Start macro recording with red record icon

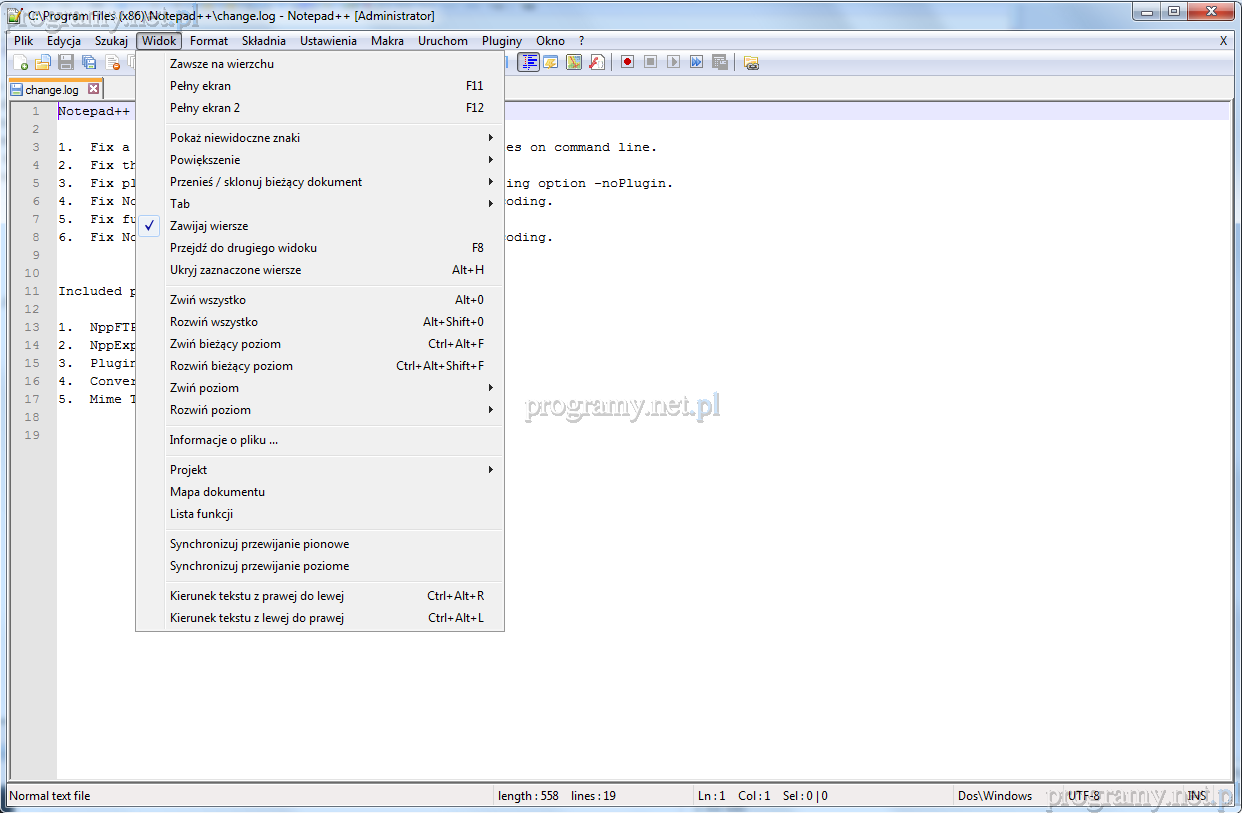pos(627,62)
